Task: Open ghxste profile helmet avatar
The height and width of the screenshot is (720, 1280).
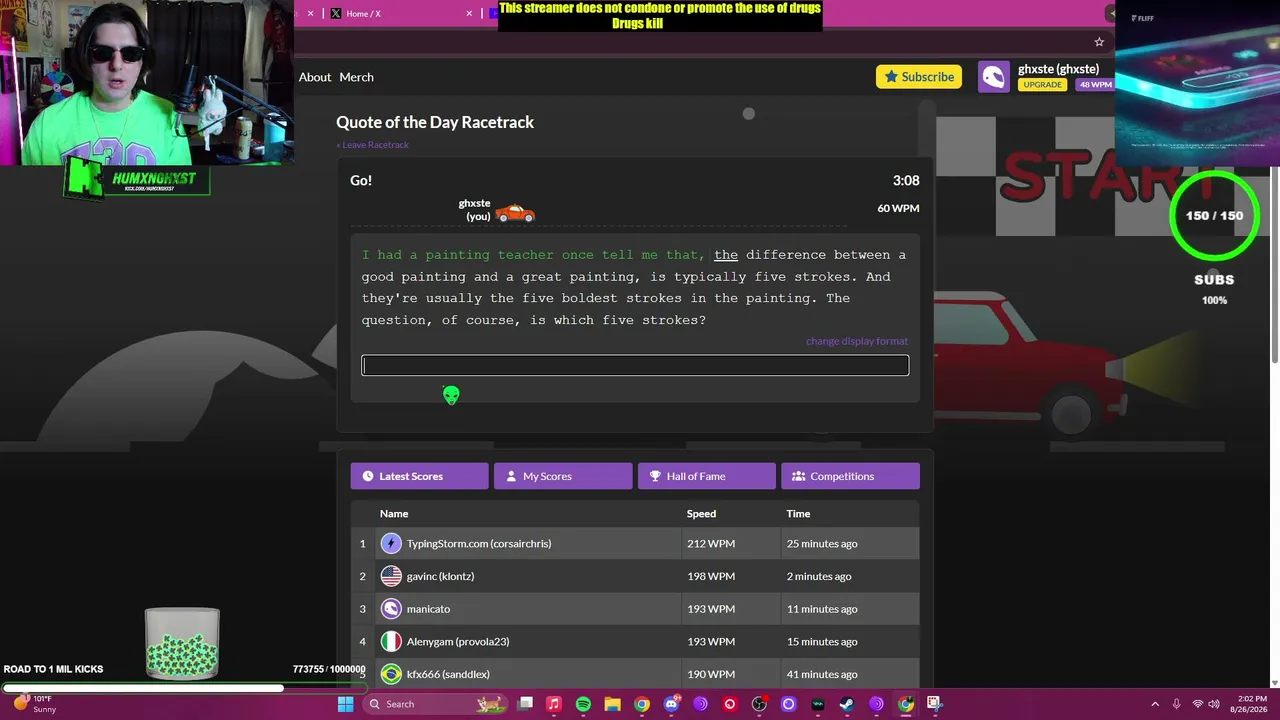Action: (993, 77)
